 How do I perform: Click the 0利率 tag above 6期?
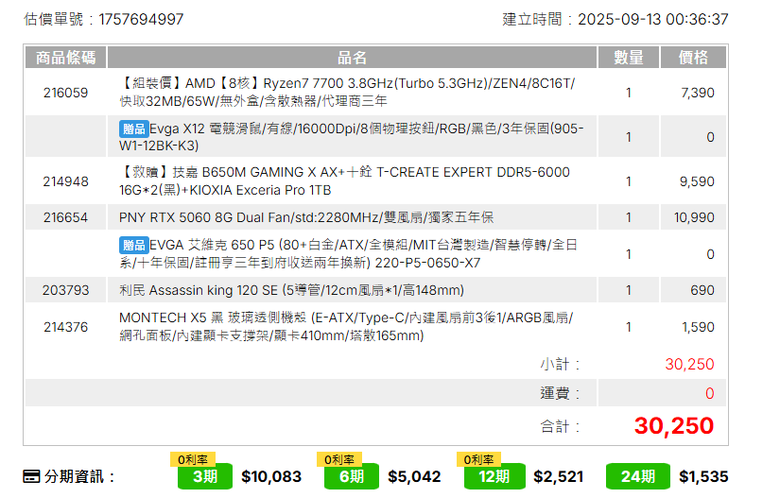(339, 459)
